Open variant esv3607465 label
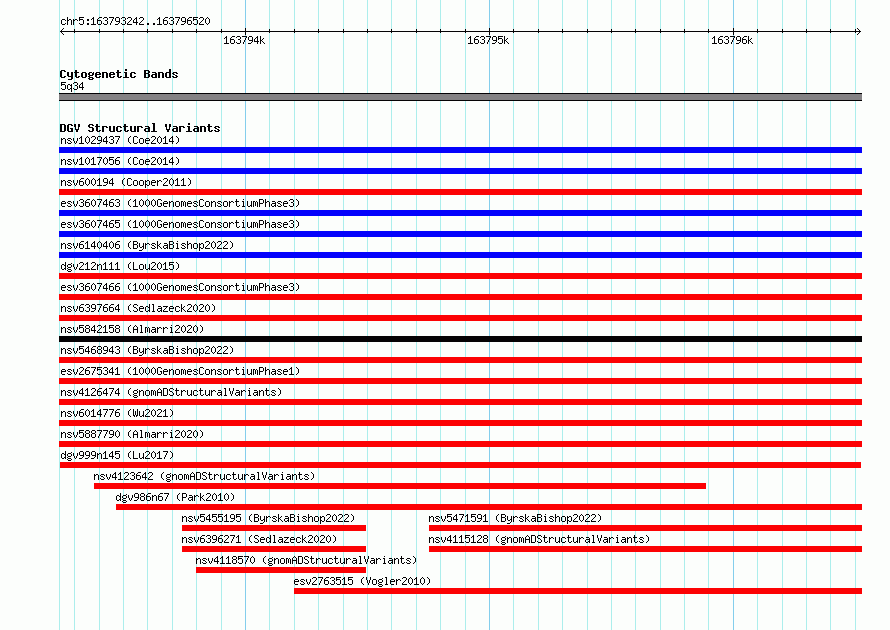The width and height of the screenshot is (890, 630). 180,224
